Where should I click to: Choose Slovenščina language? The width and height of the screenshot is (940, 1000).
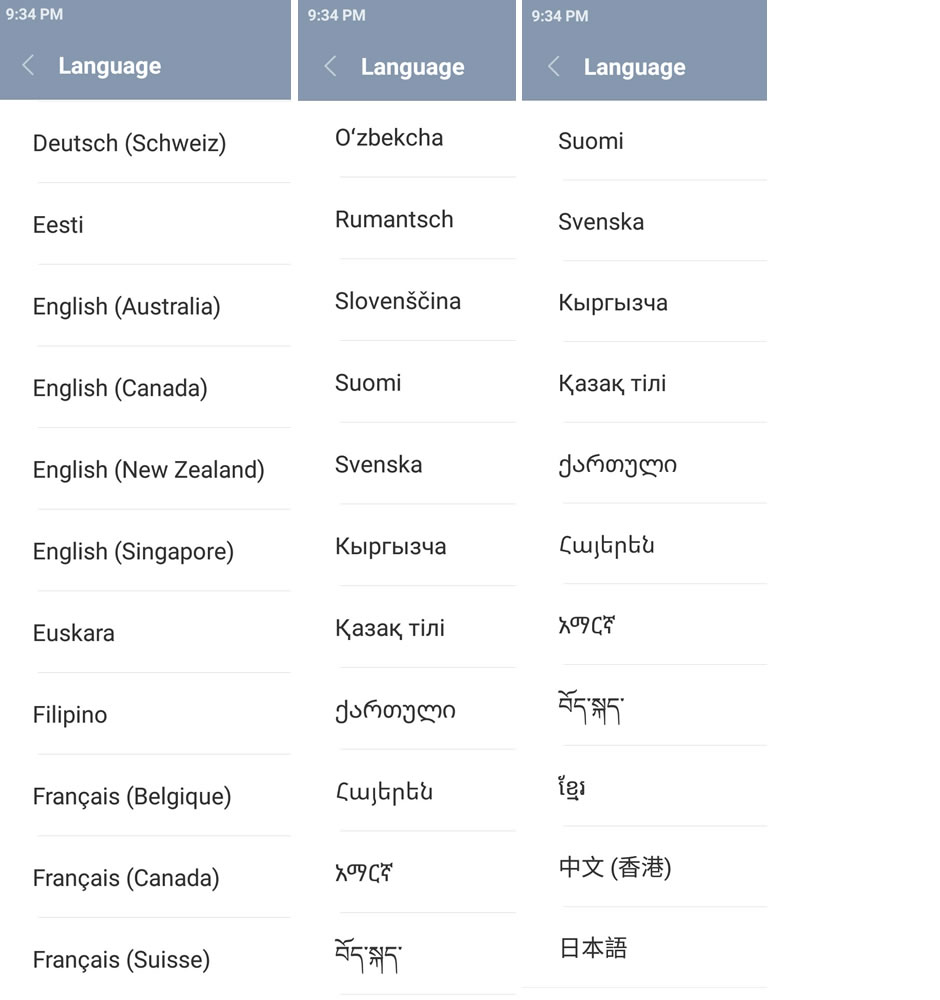click(398, 302)
